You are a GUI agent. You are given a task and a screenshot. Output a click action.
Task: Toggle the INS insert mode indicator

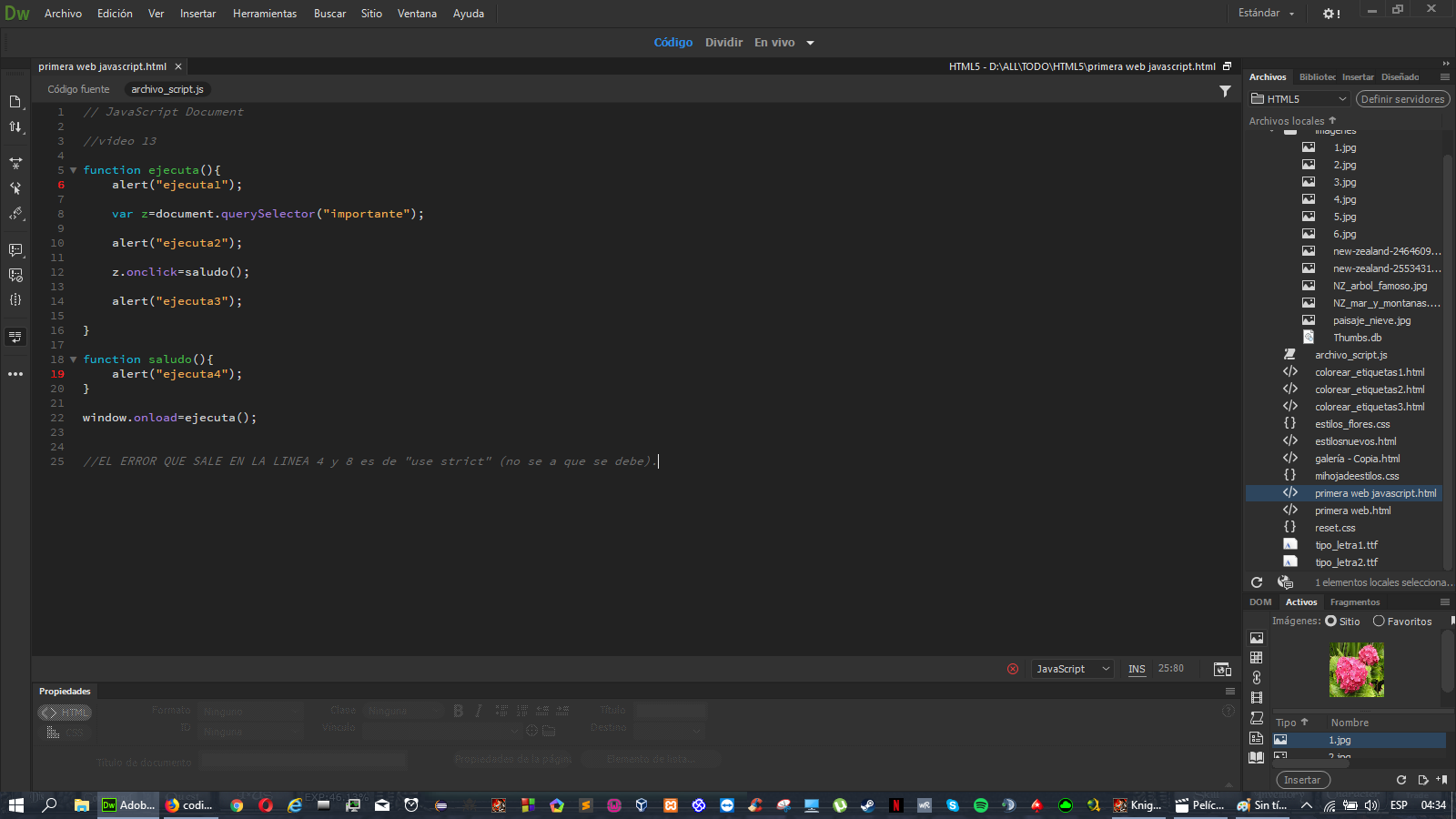[x=1137, y=669]
